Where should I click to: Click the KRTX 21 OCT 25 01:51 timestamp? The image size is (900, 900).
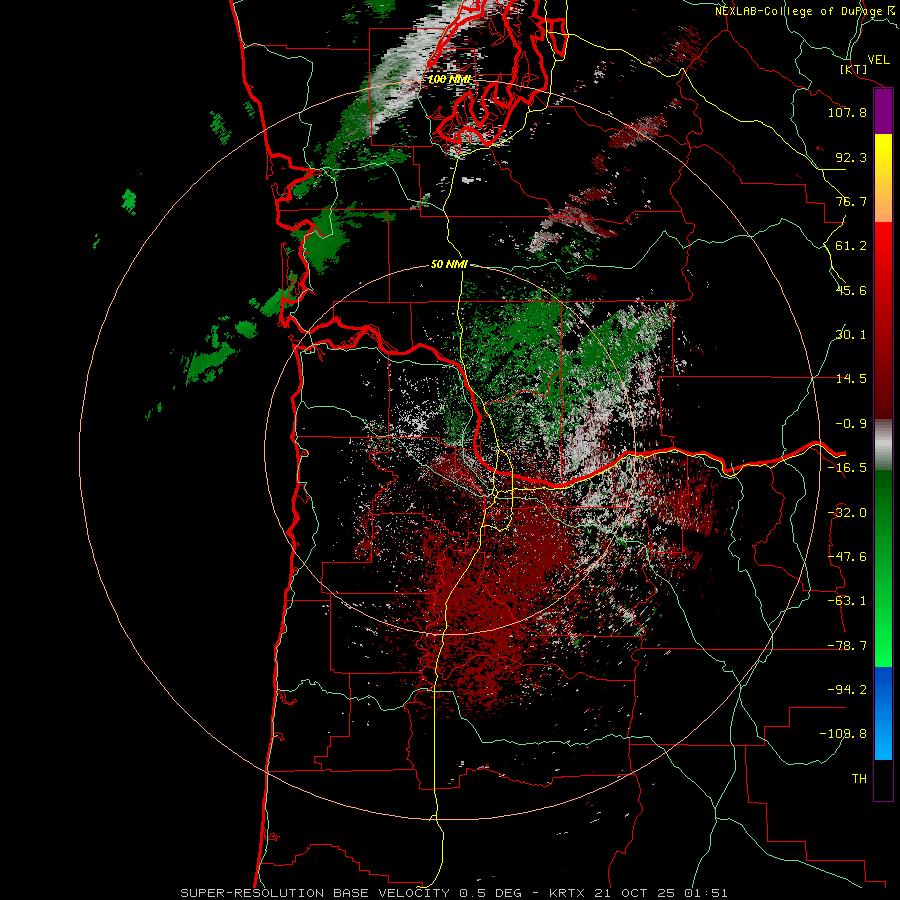coord(638,893)
